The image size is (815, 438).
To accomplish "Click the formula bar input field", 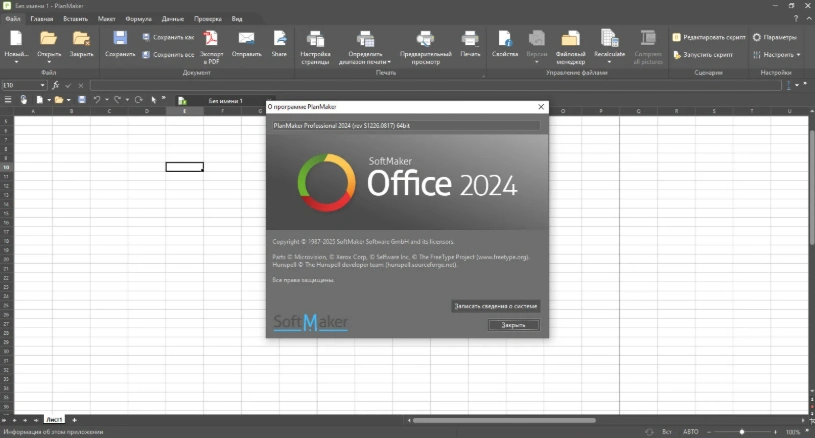I will 436,85.
